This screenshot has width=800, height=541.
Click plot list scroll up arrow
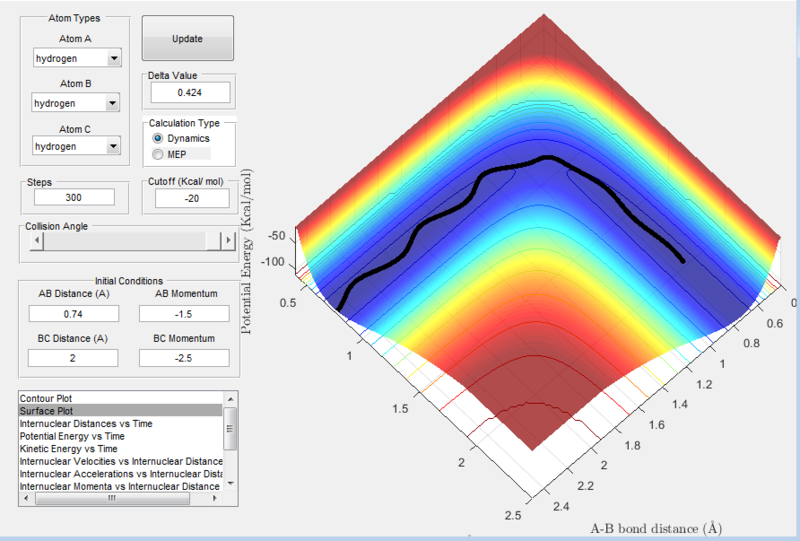231,399
